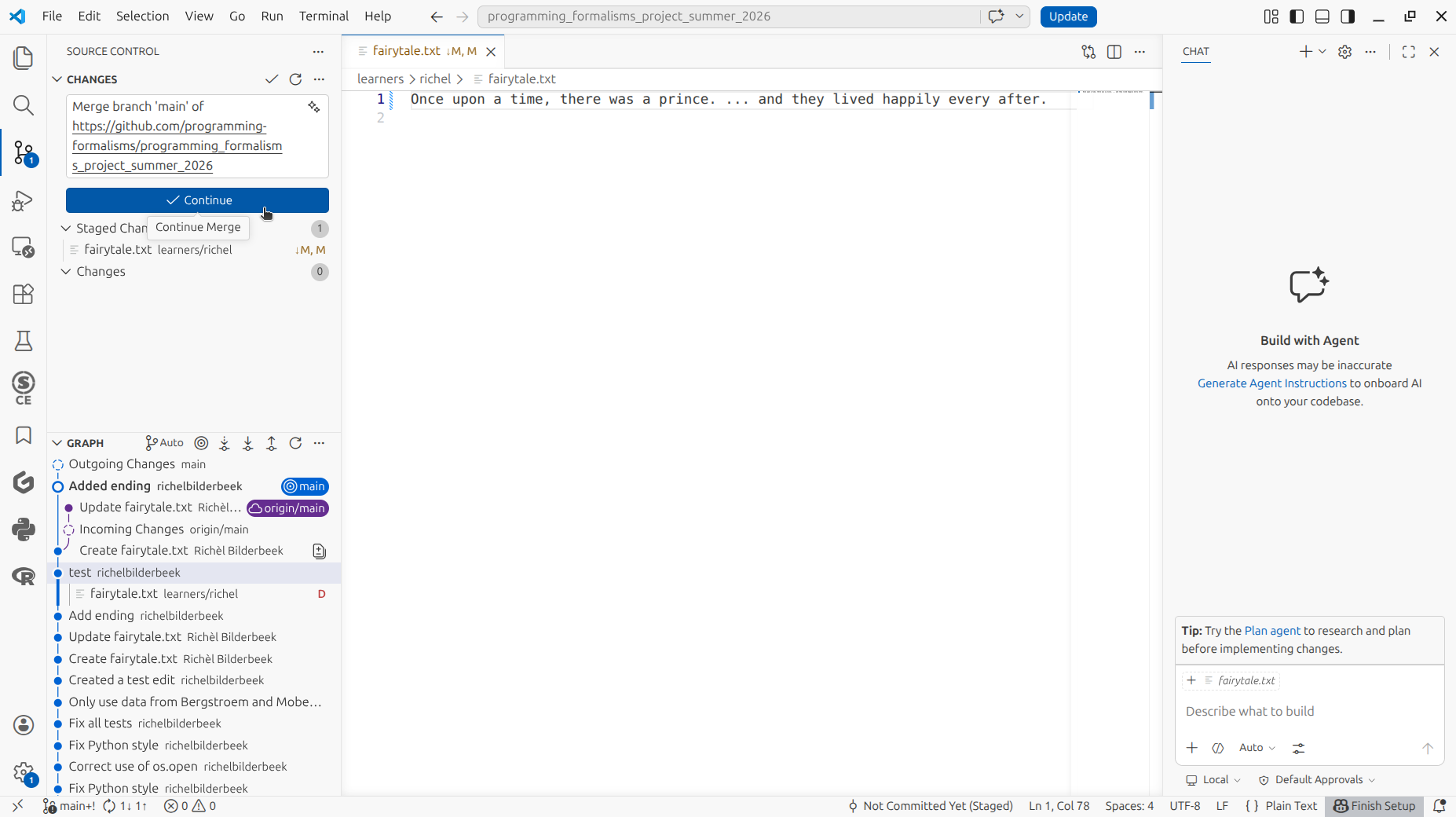This screenshot has width=1456, height=817.
Task: Open the Customize Layout button
Action: pos(1271,16)
